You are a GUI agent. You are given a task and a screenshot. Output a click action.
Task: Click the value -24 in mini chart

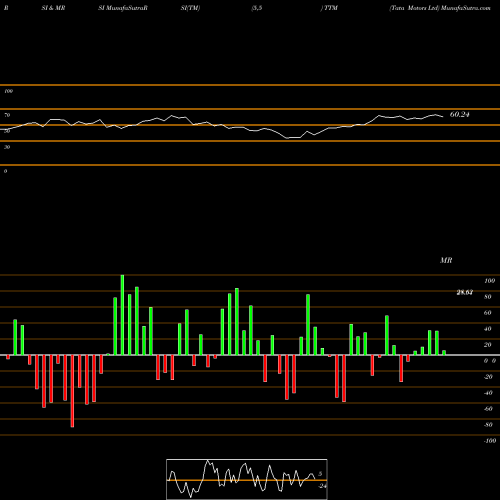pos(322,486)
